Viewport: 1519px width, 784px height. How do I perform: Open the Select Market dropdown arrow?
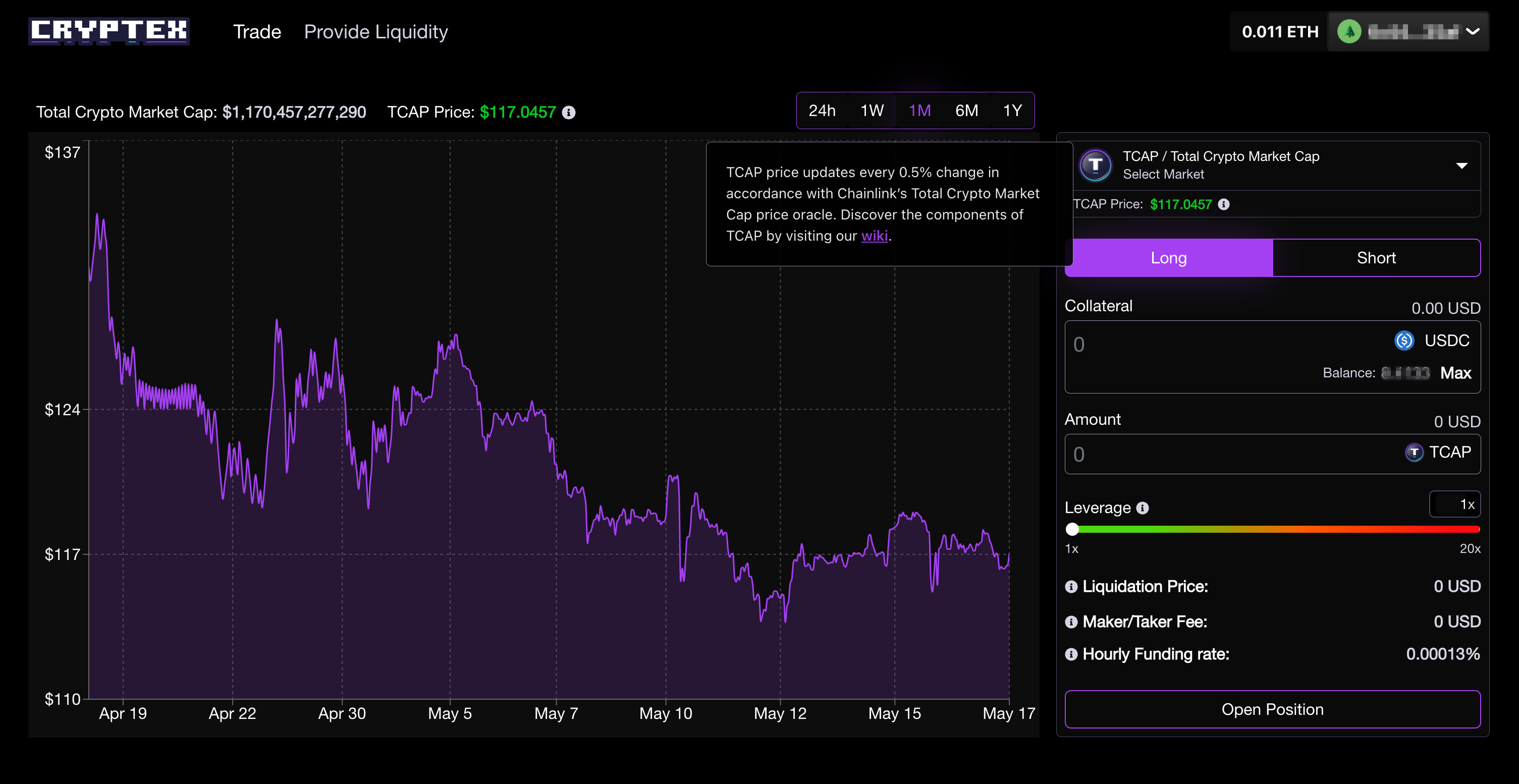(x=1461, y=165)
